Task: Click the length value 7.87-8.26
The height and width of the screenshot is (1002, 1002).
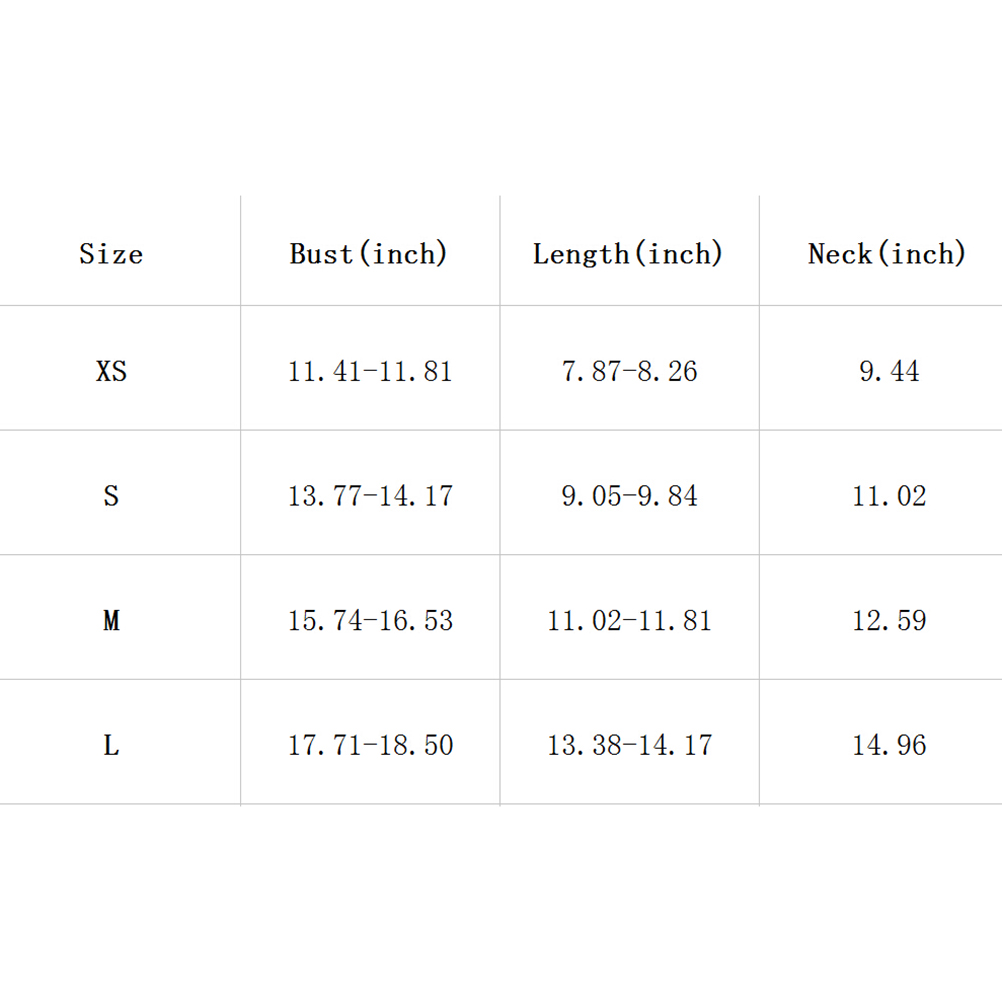Action: coord(629,372)
